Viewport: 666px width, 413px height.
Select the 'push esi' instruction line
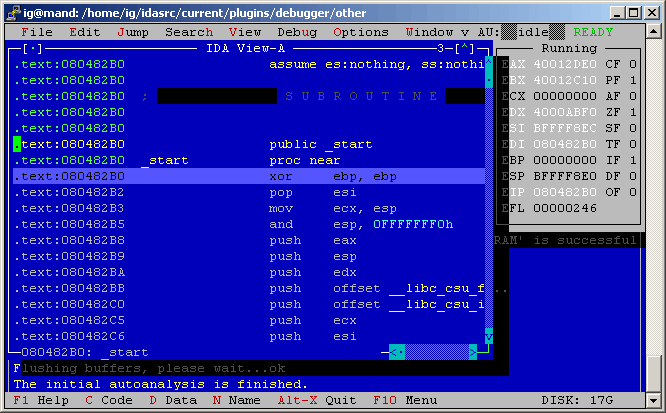[x=249, y=337]
